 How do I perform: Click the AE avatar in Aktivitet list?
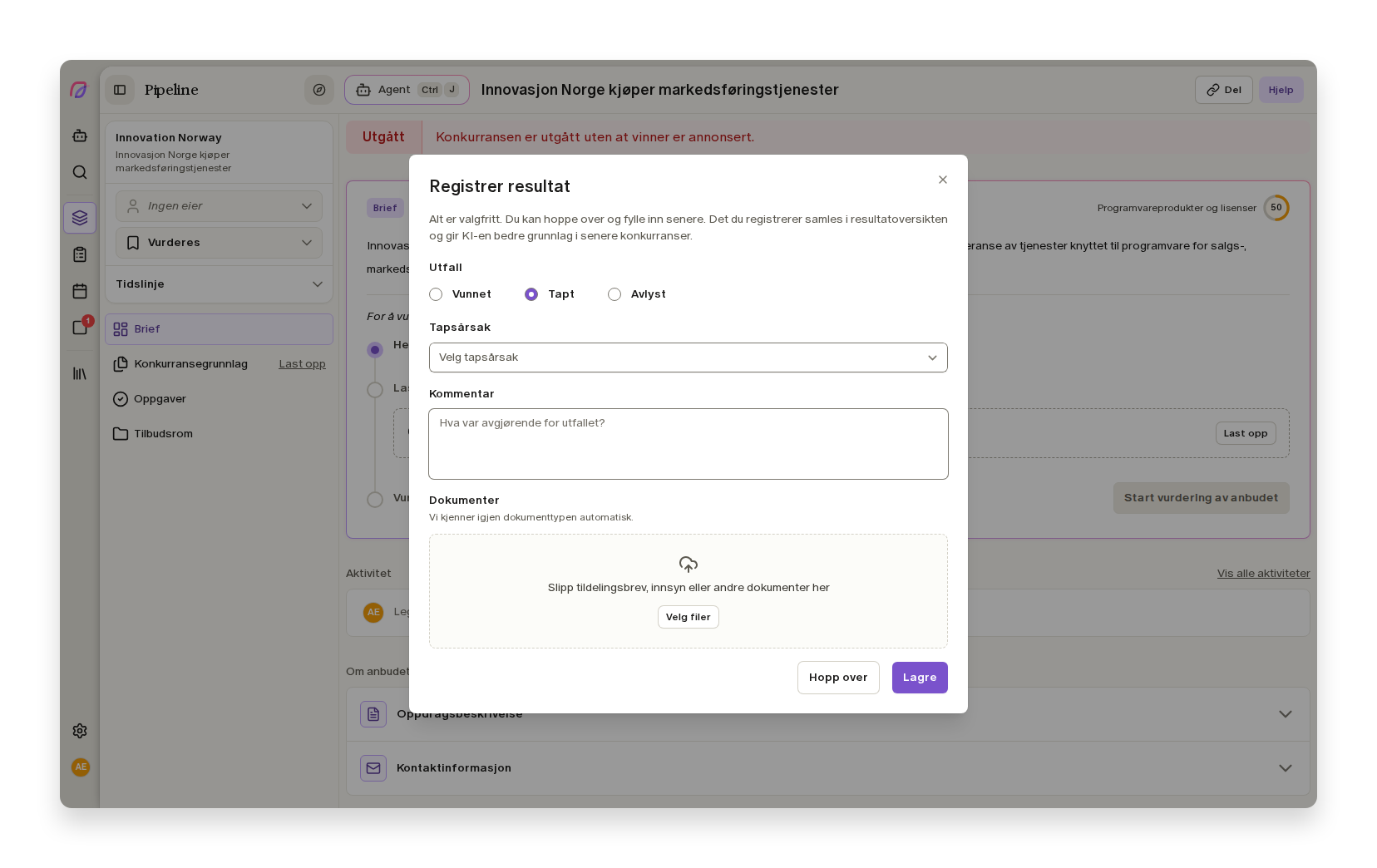373,613
